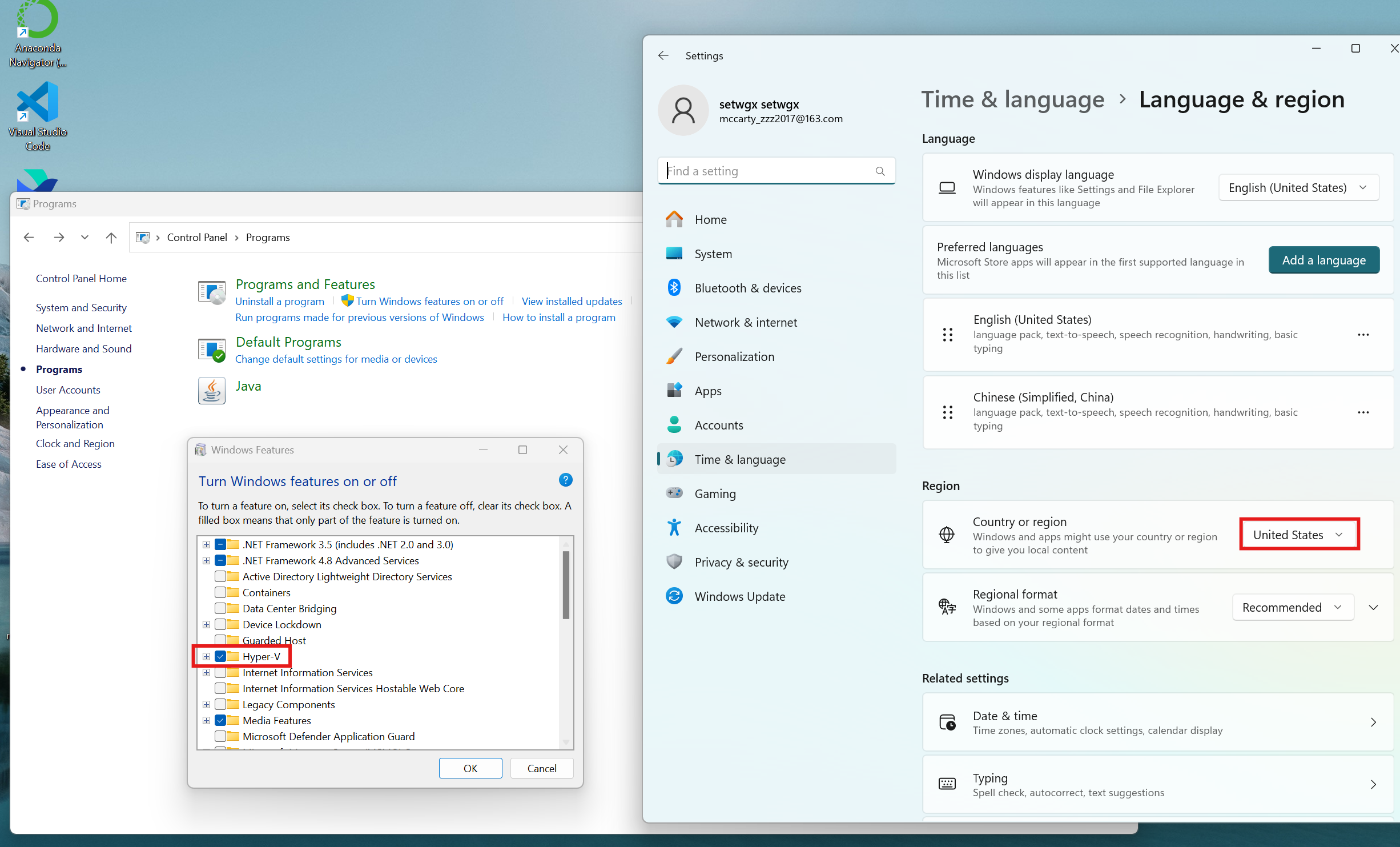Check Active Directory Lightweight Directory Services
1400x847 pixels.
(220, 577)
